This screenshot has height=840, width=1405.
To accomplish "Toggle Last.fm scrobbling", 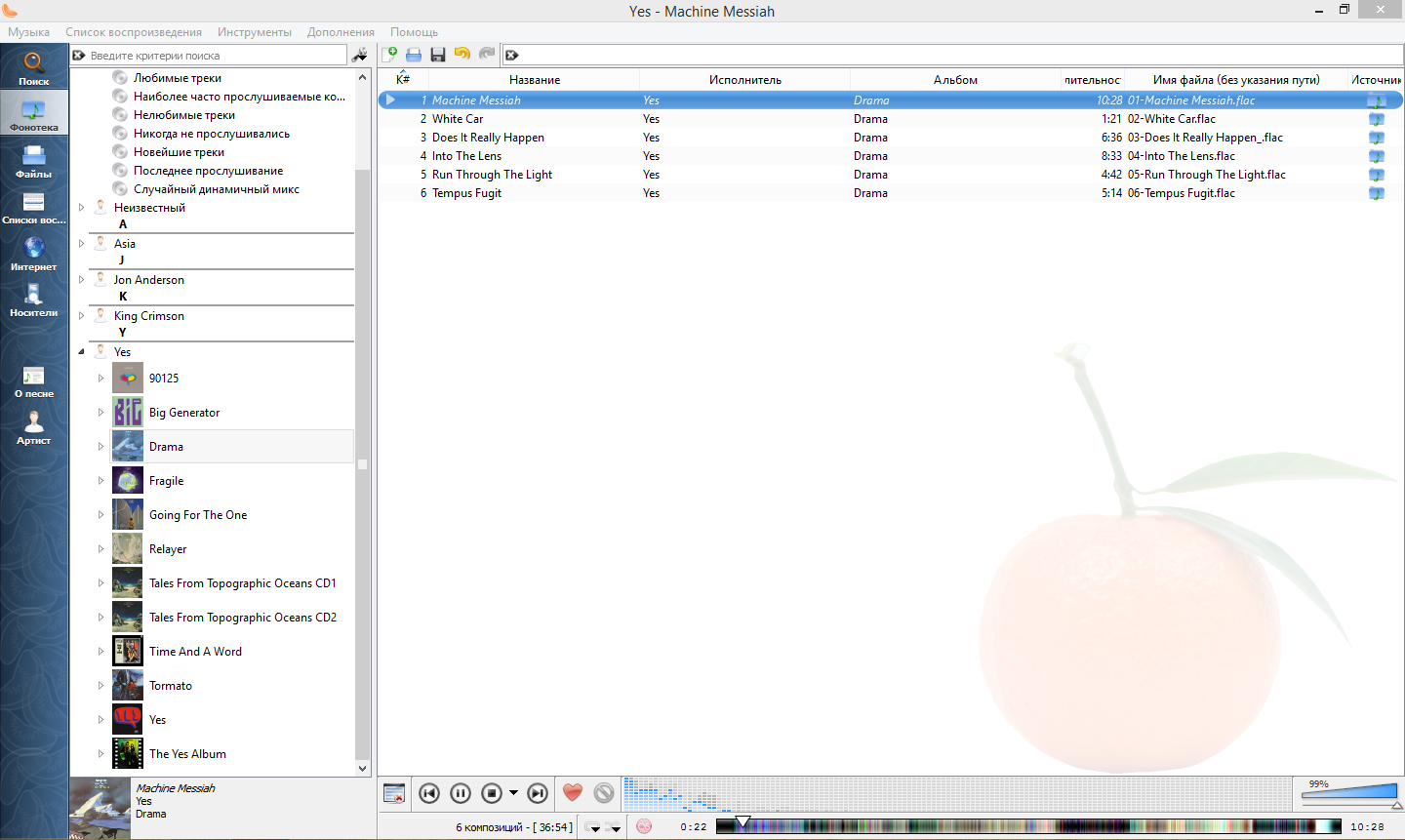I will [644, 826].
